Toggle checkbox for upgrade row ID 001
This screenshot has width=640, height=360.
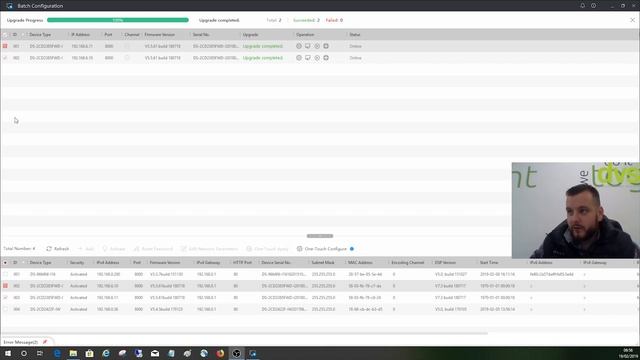coord(5,46)
